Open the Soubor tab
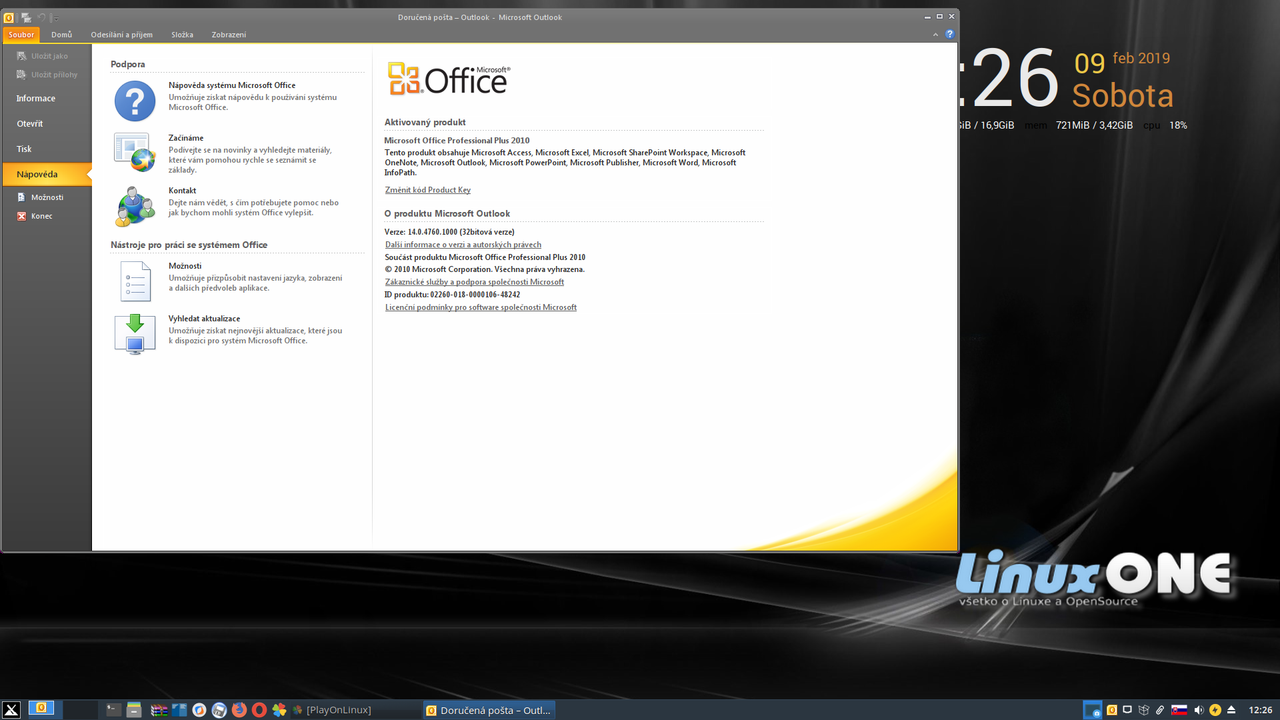This screenshot has width=1280, height=720. point(21,35)
